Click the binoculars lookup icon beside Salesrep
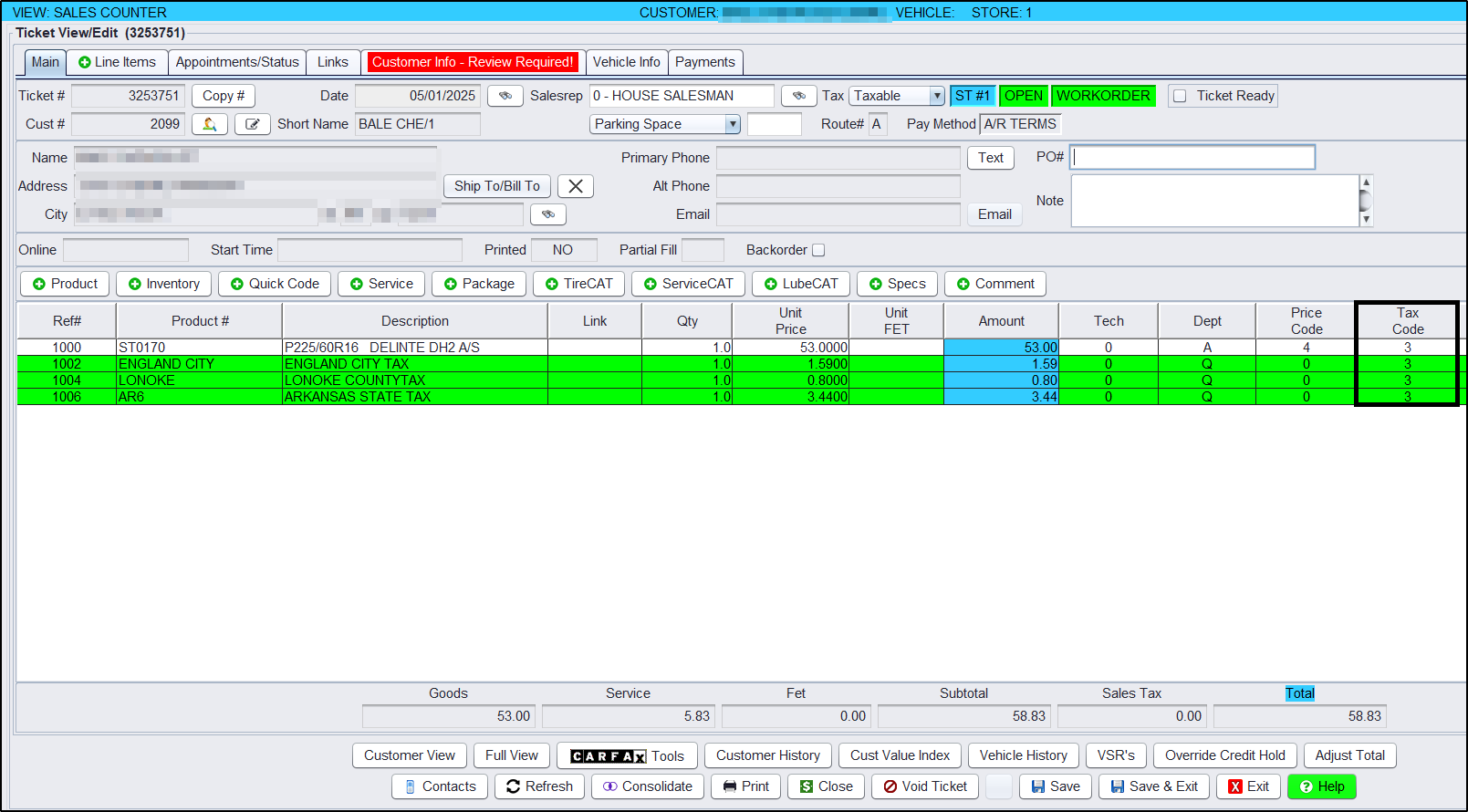 (x=798, y=96)
